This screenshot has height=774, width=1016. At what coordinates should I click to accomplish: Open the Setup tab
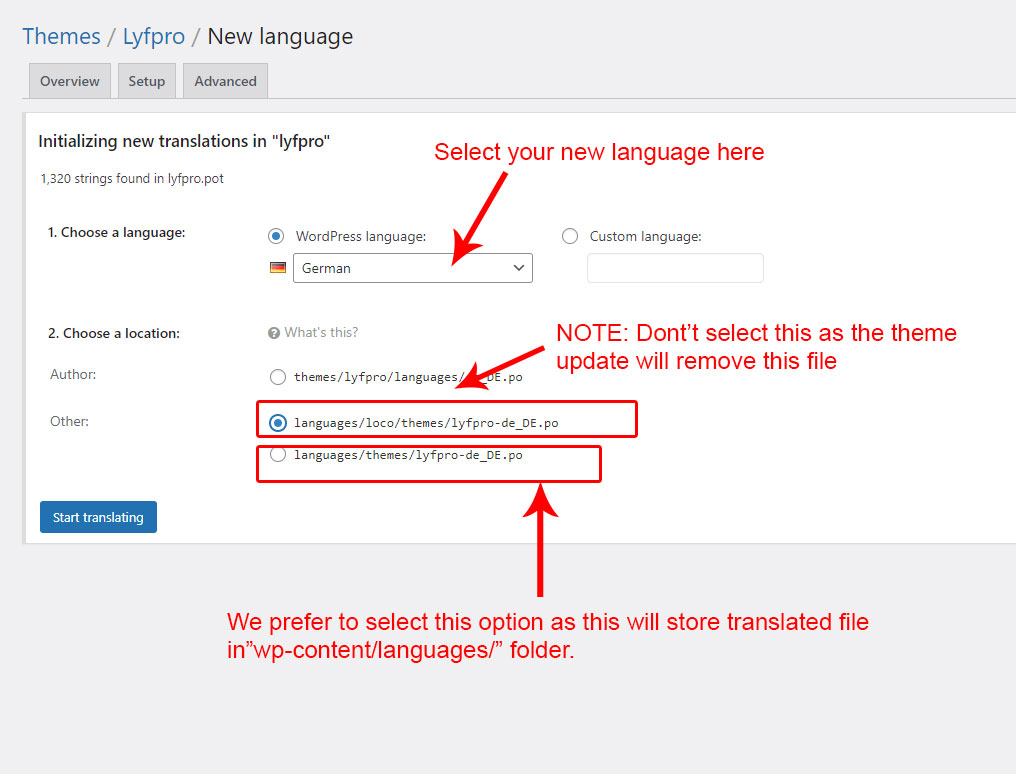pyautogui.click(x=147, y=81)
